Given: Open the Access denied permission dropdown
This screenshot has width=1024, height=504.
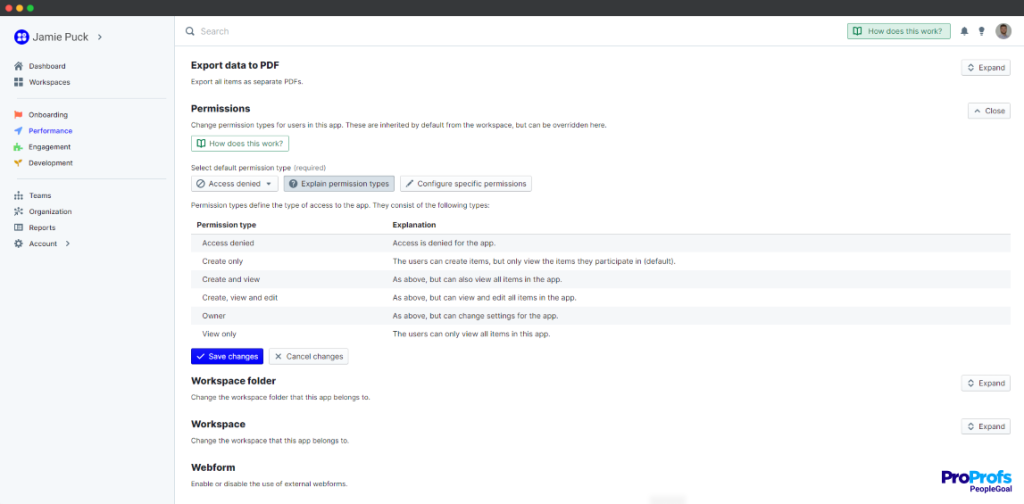Looking at the screenshot, I should (x=234, y=184).
